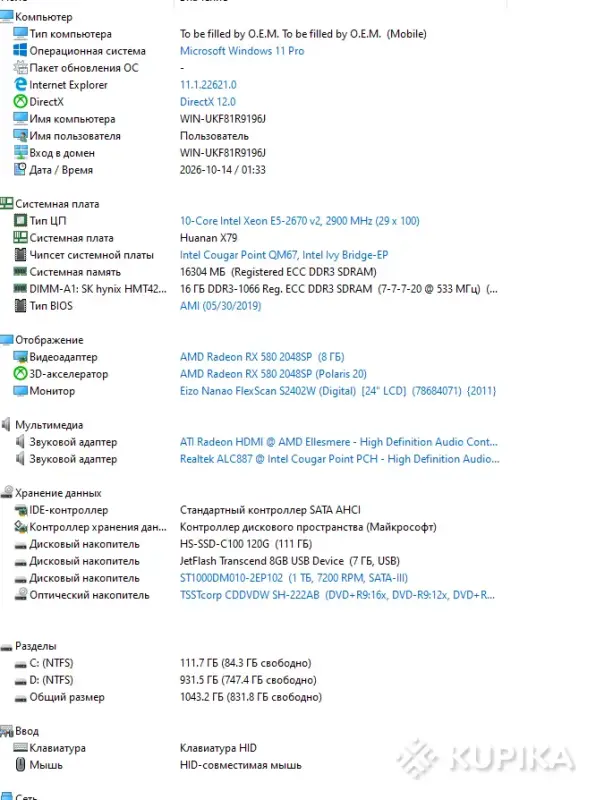Click the Оптический накопитель disc icon
This screenshot has width=596, height=800.
[20, 594]
